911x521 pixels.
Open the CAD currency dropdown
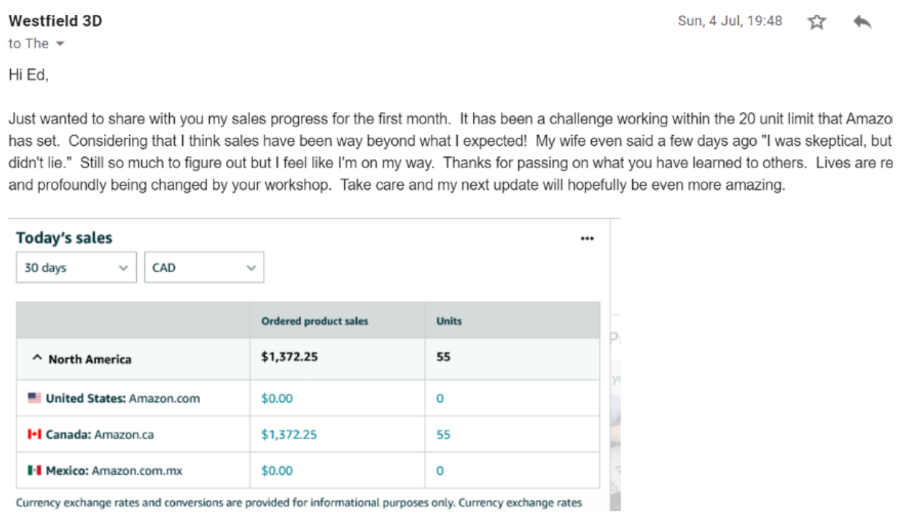point(204,267)
